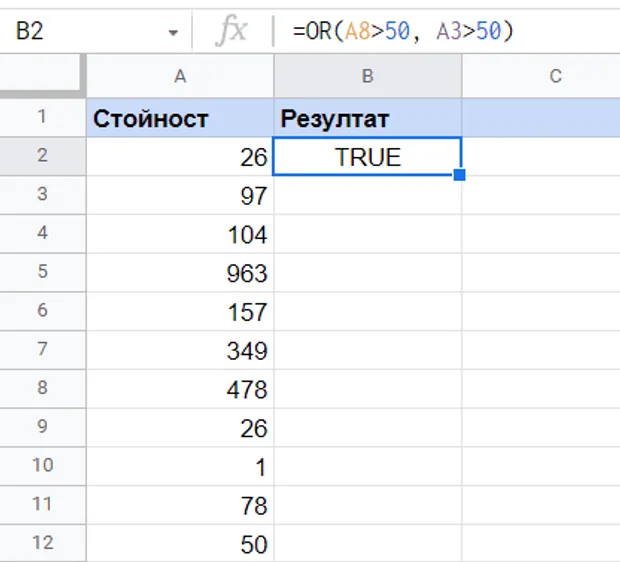Select all cells using corner box

coord(42,75)
